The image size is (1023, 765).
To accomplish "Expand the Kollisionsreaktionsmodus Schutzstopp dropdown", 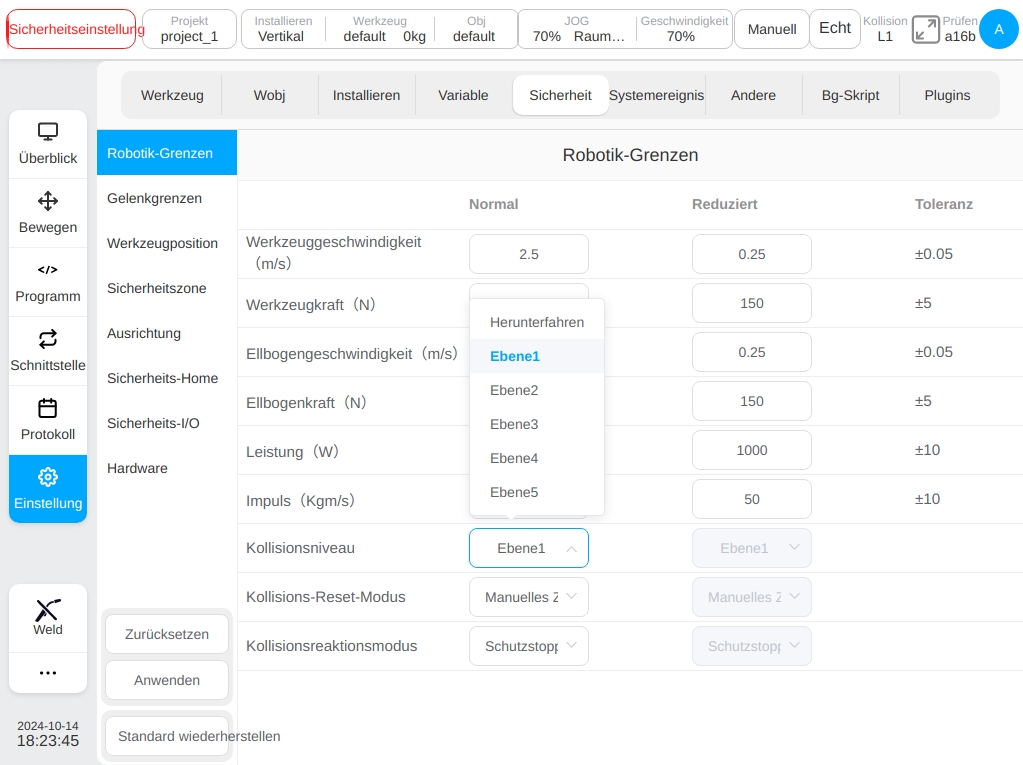I will pos(528,646).
